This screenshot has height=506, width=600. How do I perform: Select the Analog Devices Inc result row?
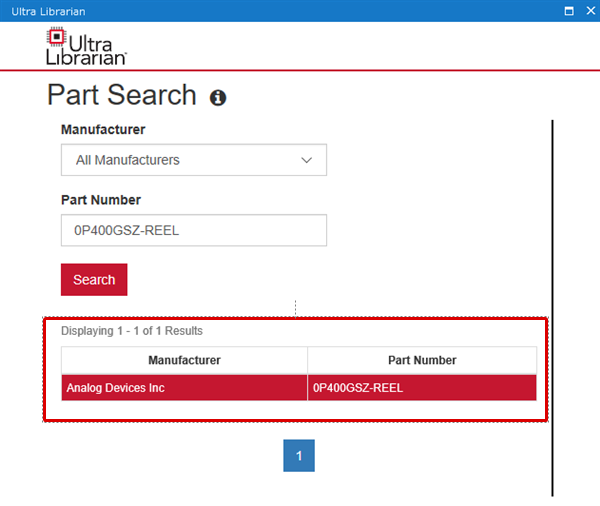299,388
